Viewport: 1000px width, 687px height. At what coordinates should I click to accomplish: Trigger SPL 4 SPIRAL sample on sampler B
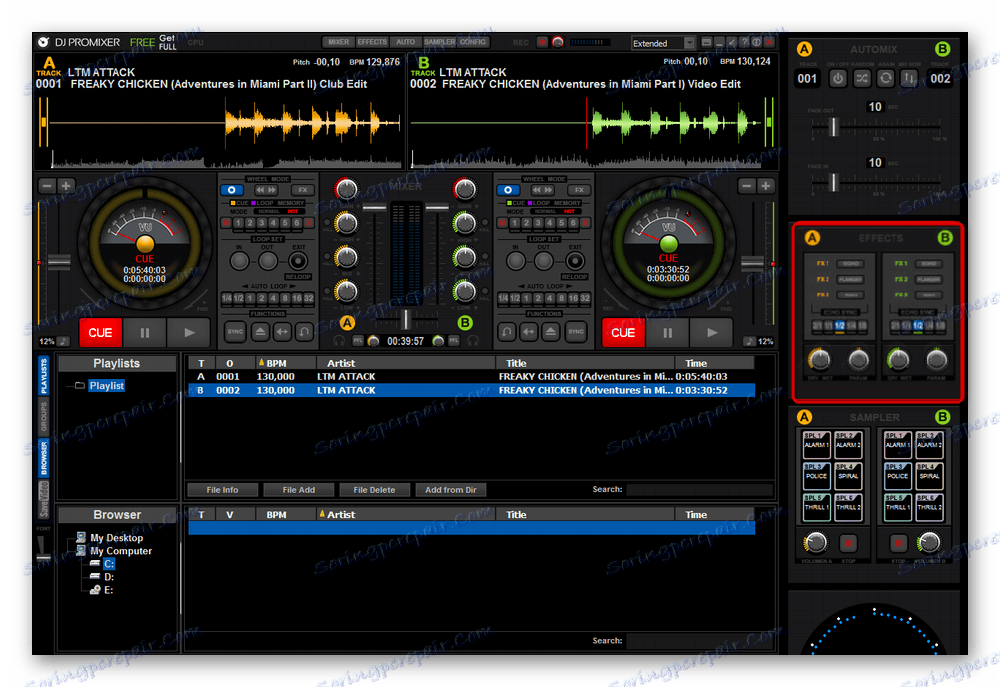[929, 475]
